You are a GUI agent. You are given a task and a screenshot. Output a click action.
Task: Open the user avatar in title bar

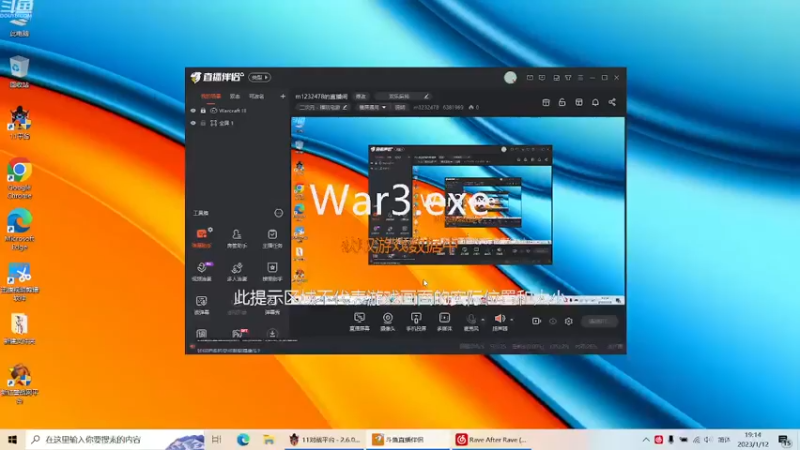[x=510, y=78]
